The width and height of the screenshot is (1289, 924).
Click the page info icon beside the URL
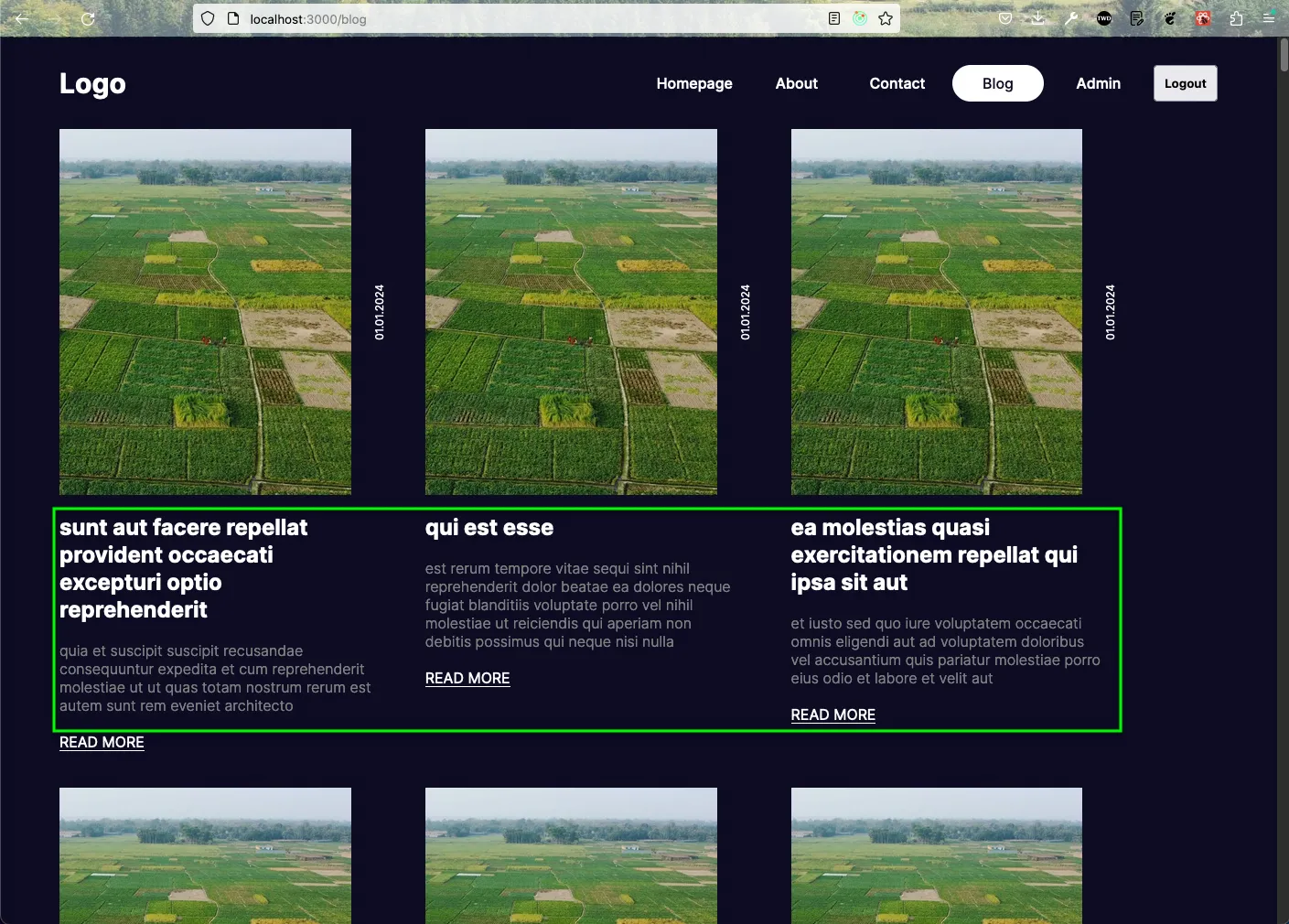point(233,18)
